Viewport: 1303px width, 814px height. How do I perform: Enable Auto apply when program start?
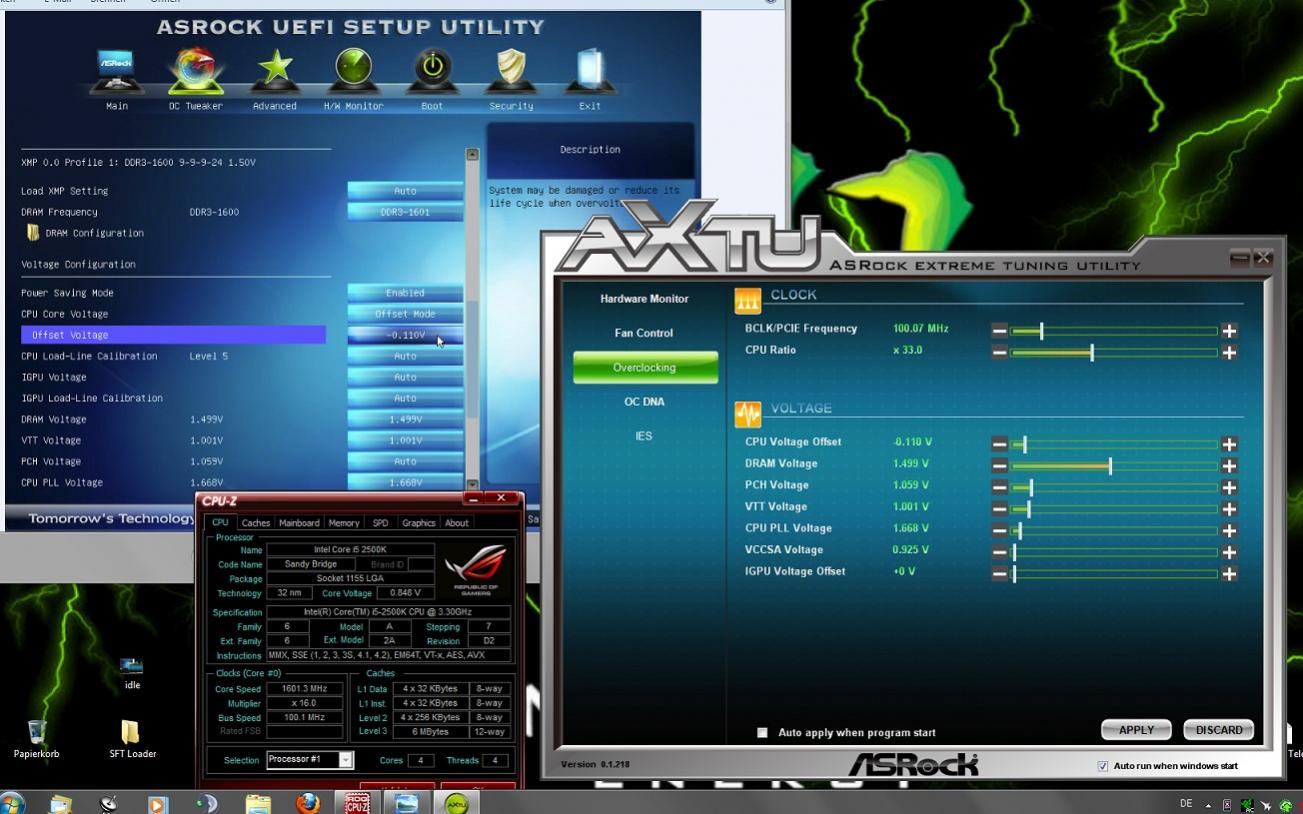click(x=762, y=733)
